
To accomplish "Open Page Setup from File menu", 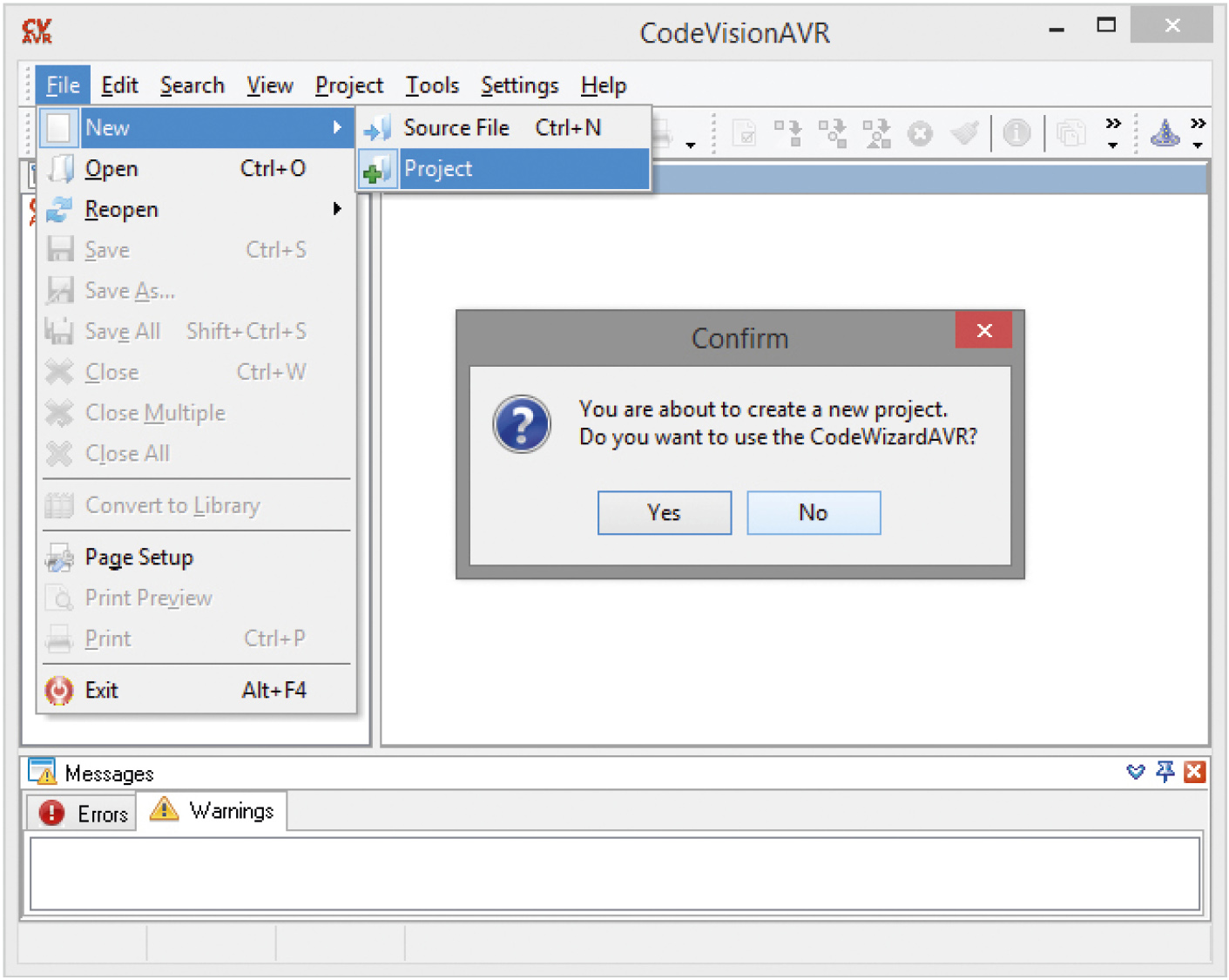I will (138, 558).
